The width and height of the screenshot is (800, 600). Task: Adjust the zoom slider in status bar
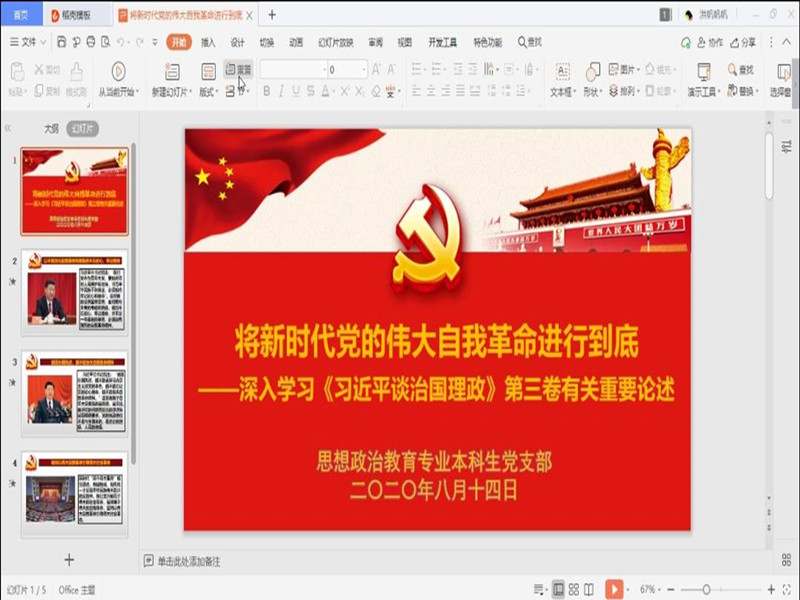706,589
